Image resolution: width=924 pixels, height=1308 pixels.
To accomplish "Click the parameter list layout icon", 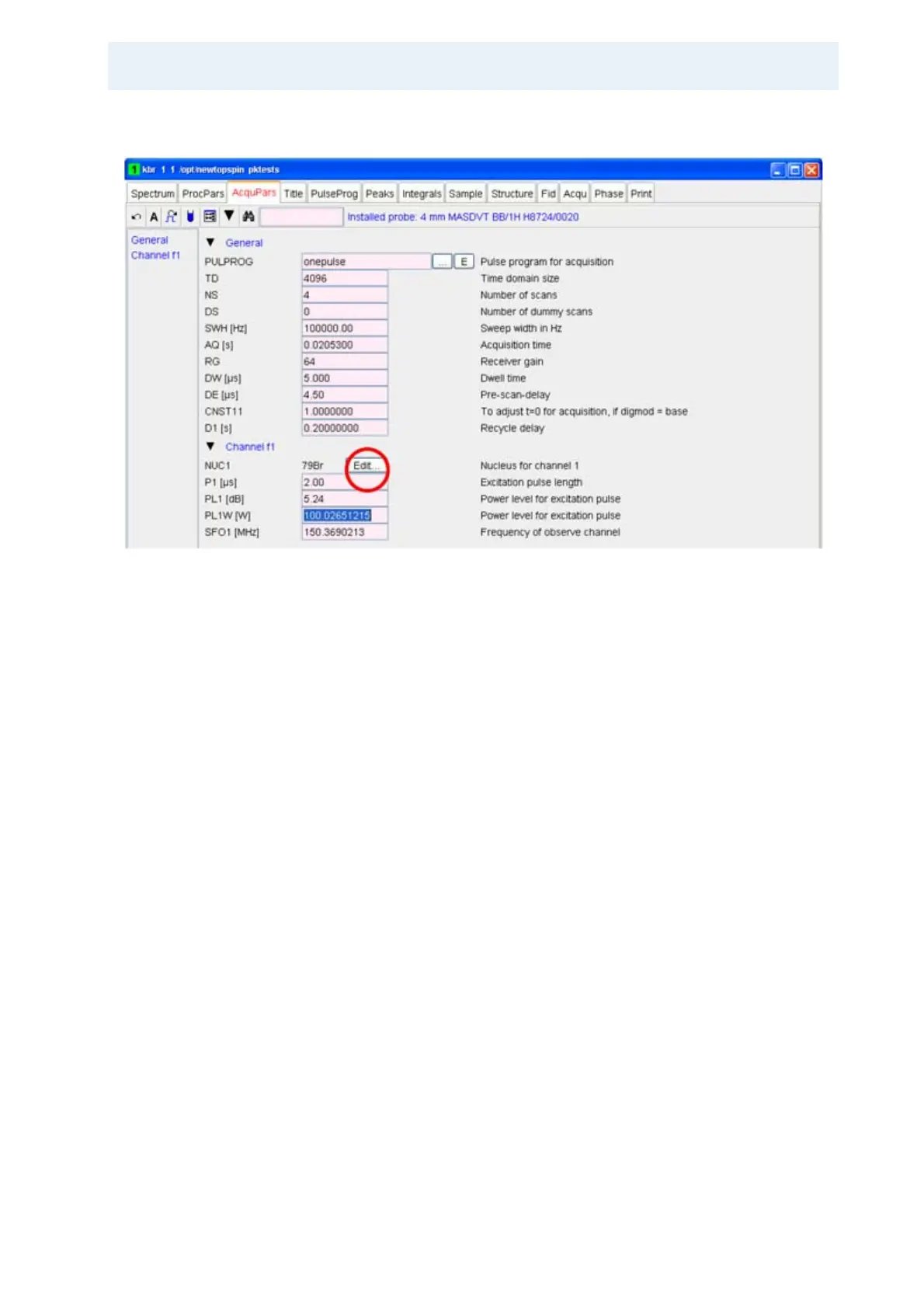I will [x=210, y=217].
